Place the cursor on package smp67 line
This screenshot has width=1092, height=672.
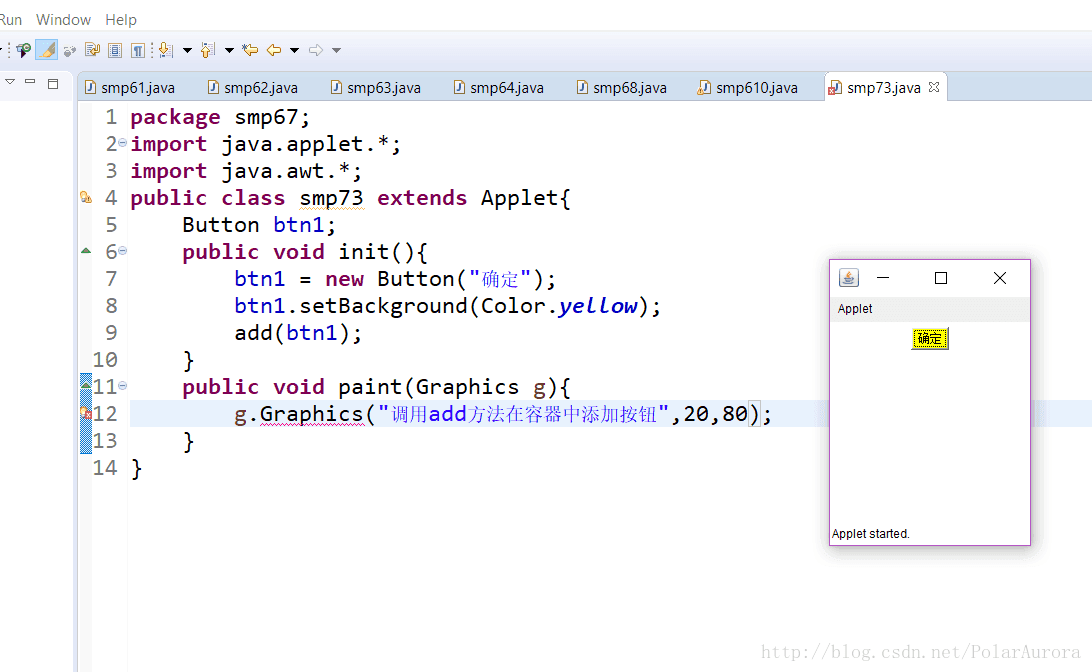(x=219, y=117)
